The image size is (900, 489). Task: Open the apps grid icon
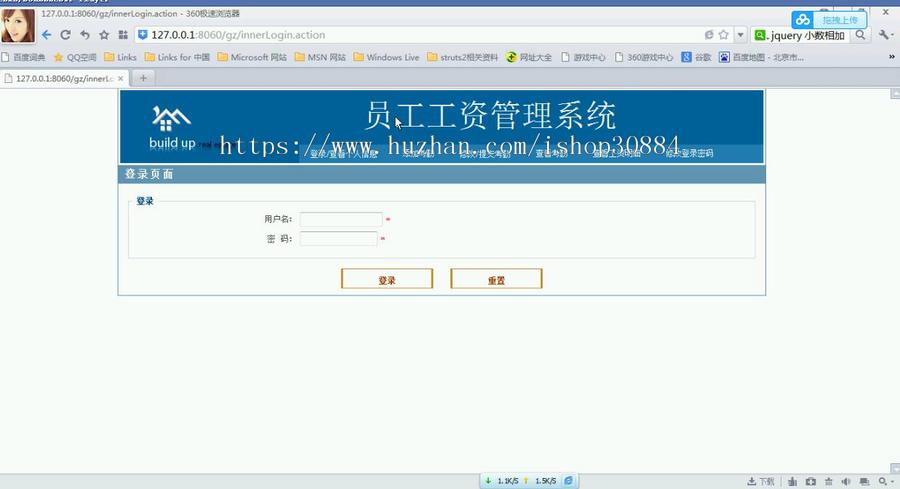[x=123, y=35]
